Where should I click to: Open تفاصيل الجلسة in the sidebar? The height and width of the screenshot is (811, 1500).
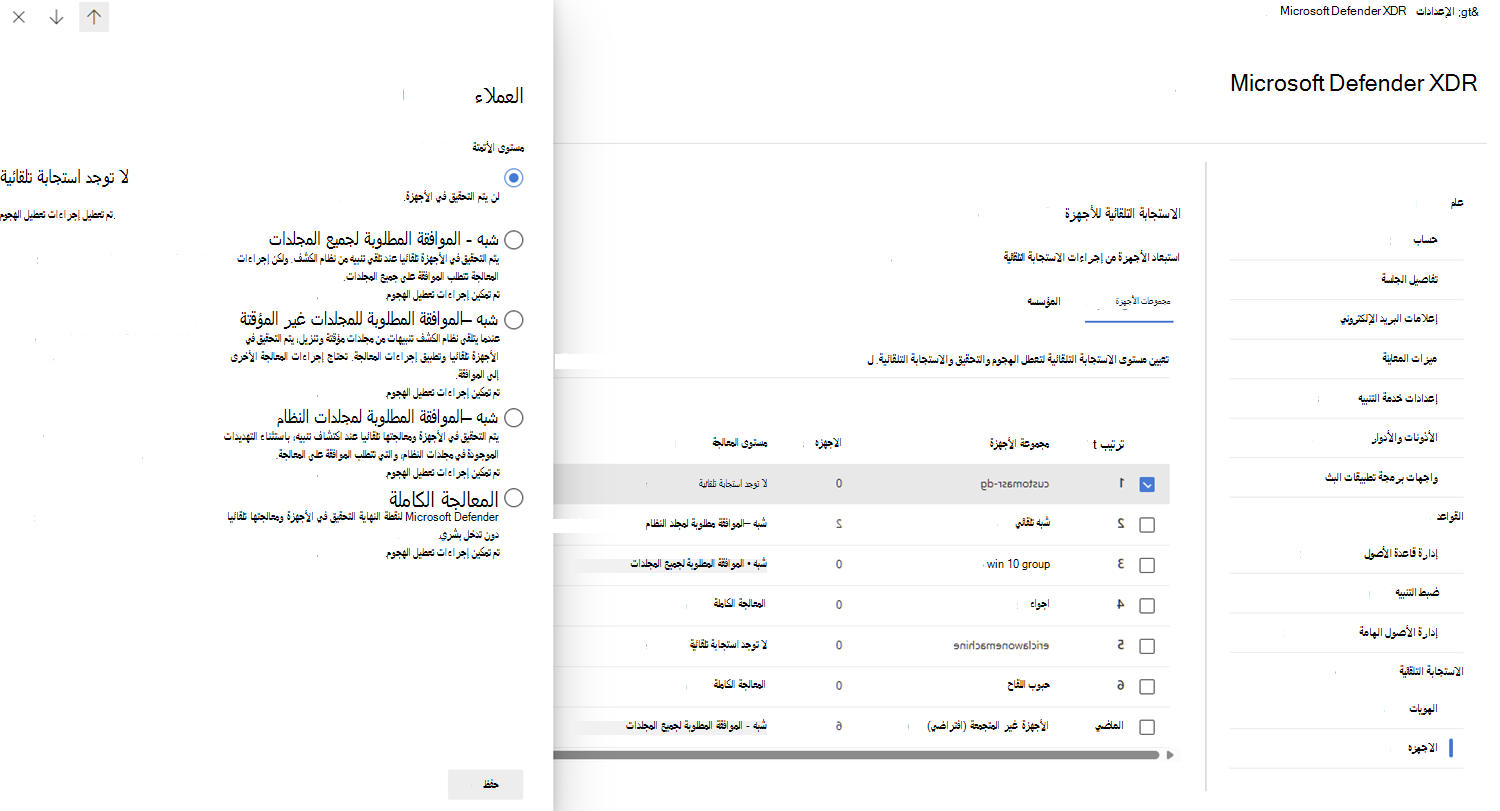[x=1408, y=280]
